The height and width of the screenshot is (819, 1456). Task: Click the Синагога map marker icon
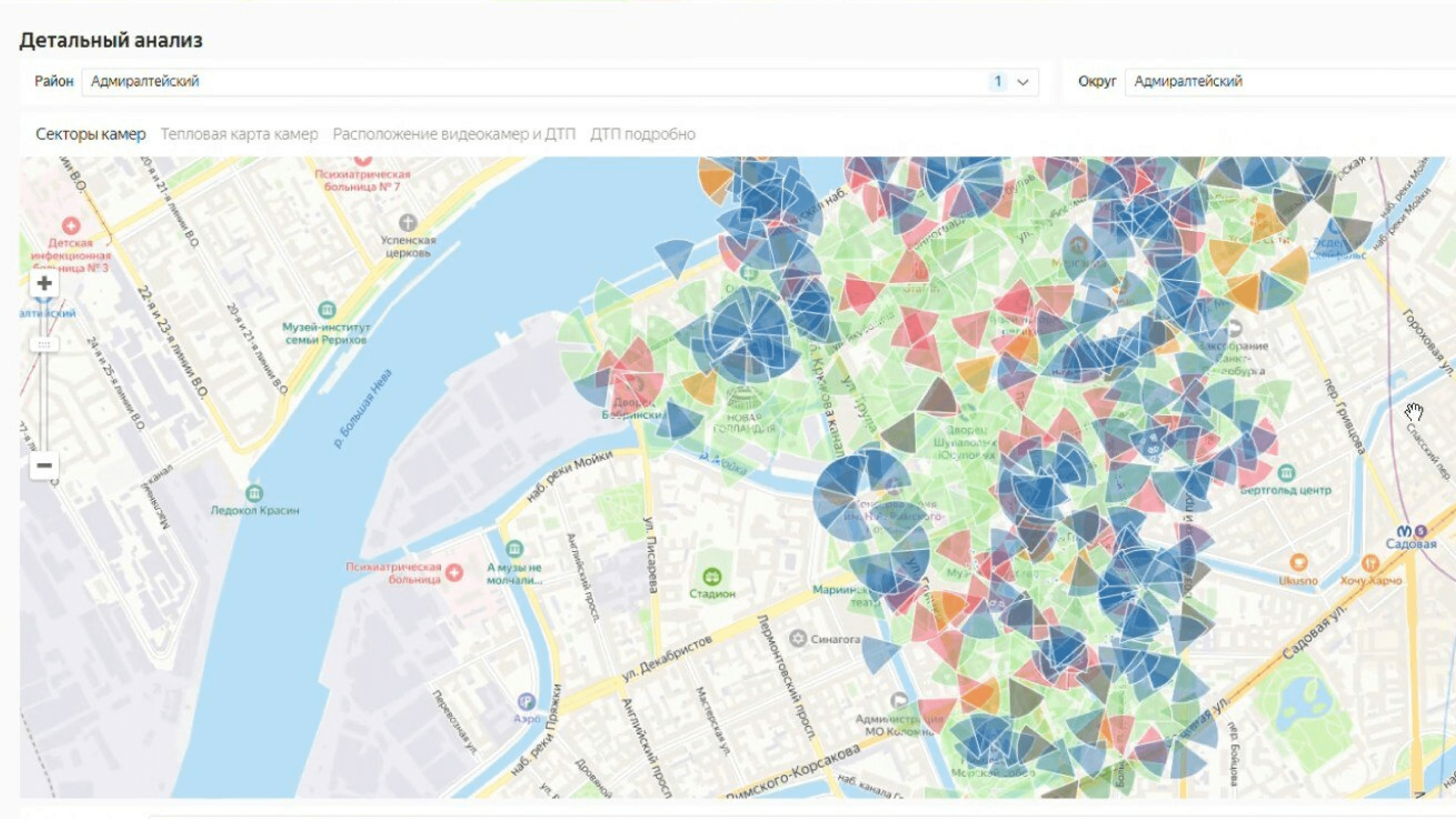click(x=798, y=639)
